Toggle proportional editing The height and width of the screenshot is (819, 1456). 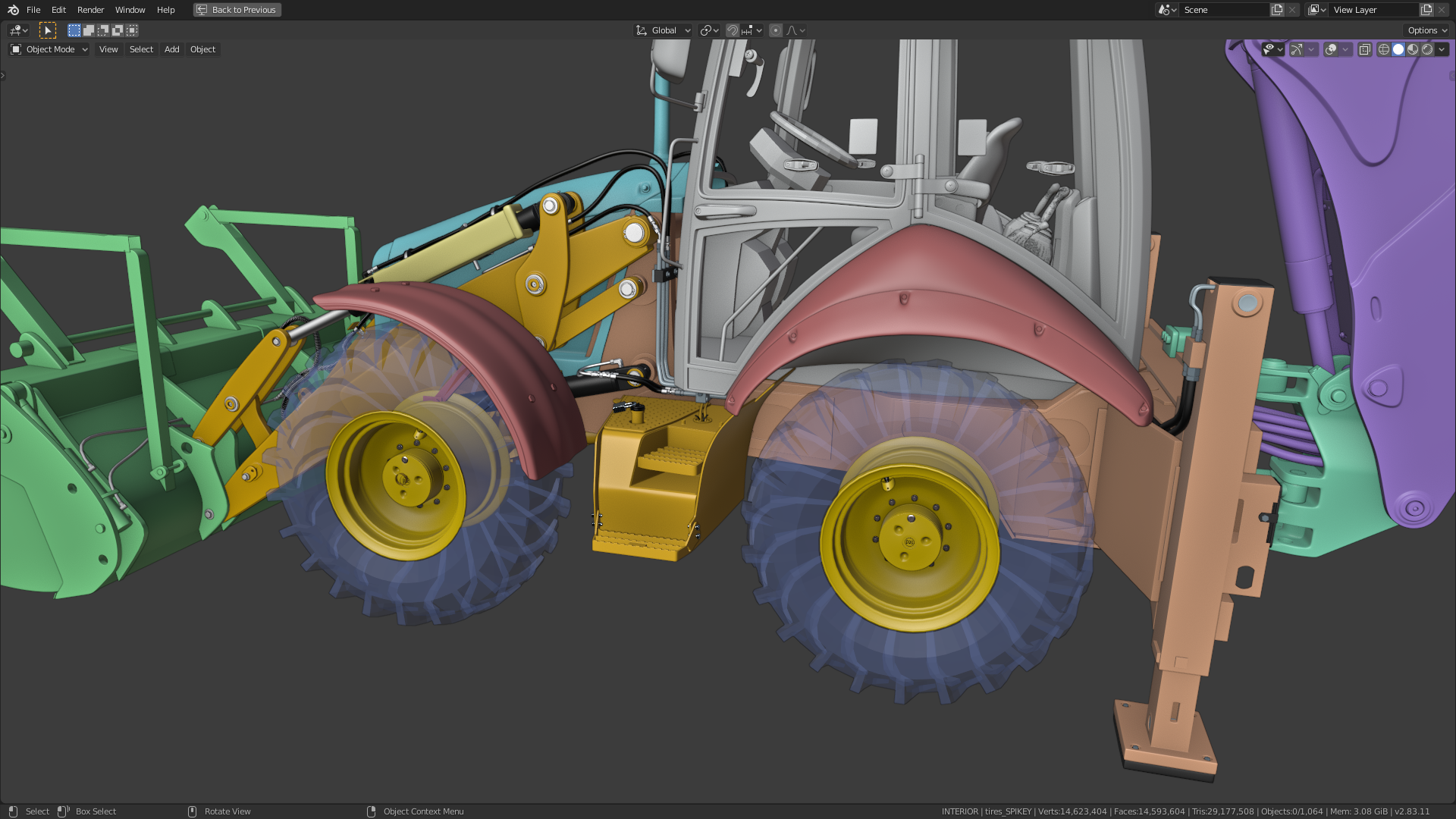[775, 30]
